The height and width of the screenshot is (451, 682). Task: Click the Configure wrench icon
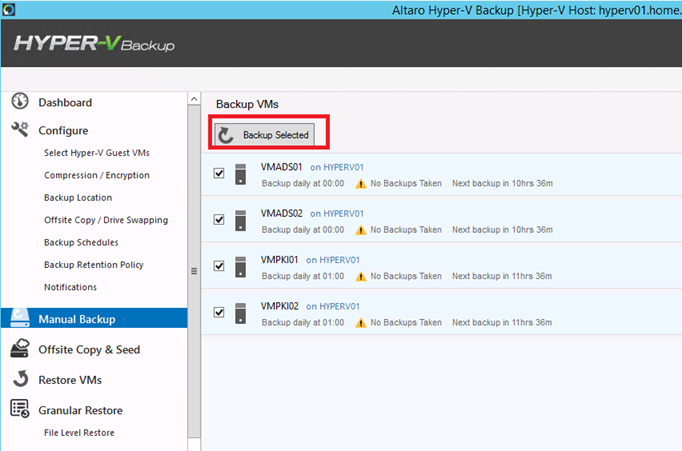(x=20, y=130)
